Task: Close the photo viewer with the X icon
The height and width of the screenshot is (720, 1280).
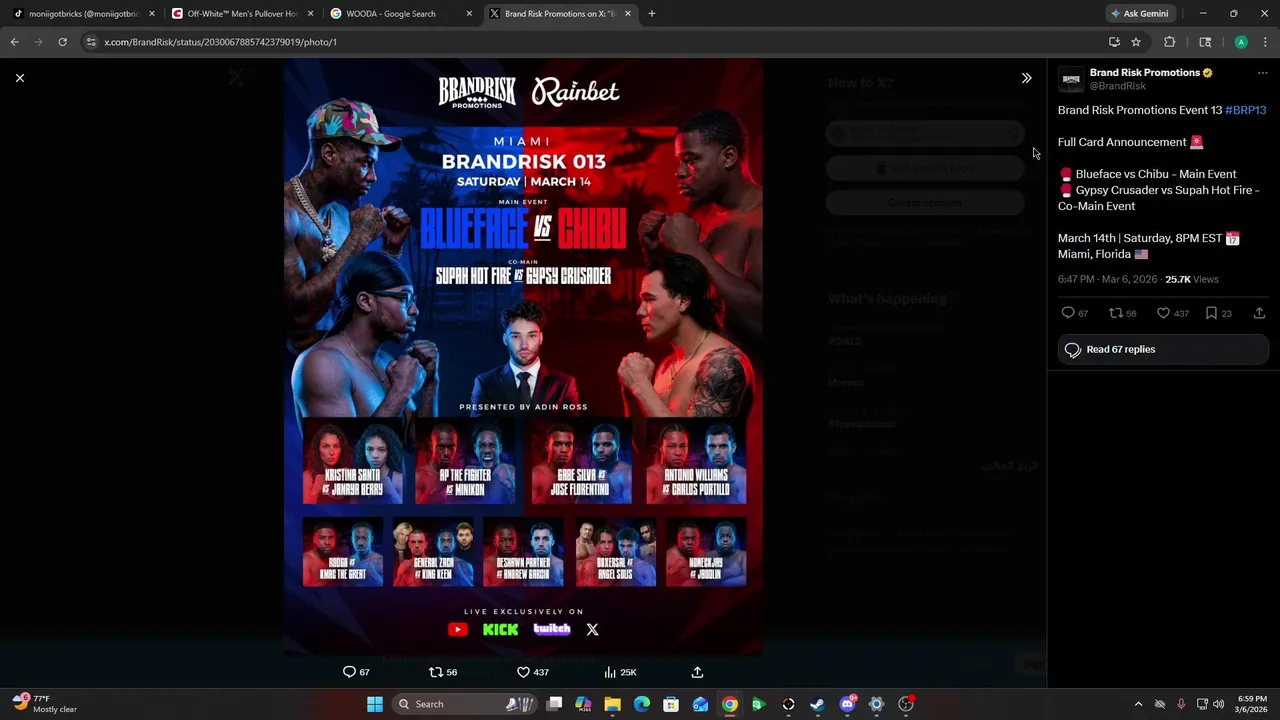Action: coord(20,78)
